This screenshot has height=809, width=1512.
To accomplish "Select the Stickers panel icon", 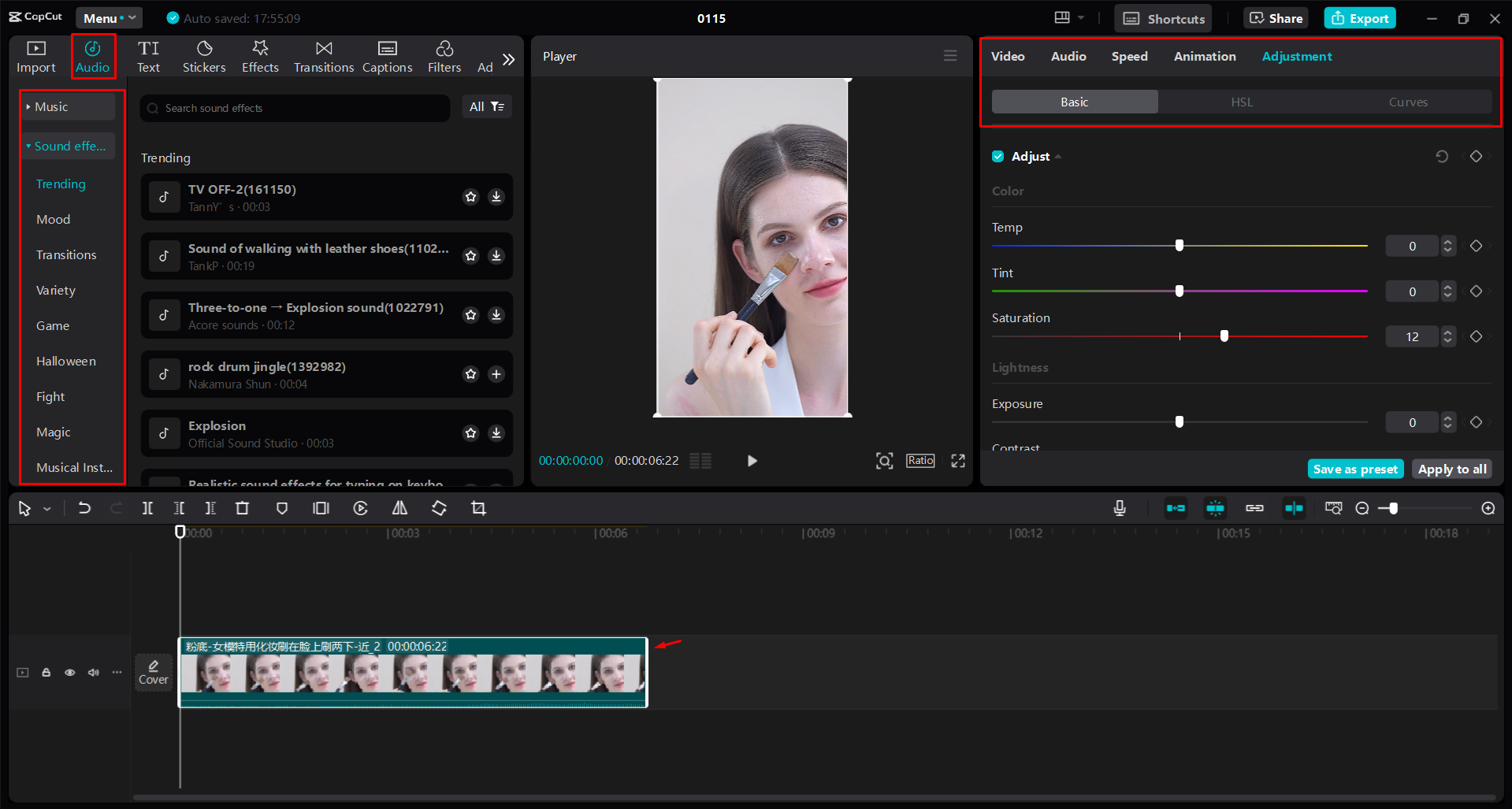I will [204, 55].
